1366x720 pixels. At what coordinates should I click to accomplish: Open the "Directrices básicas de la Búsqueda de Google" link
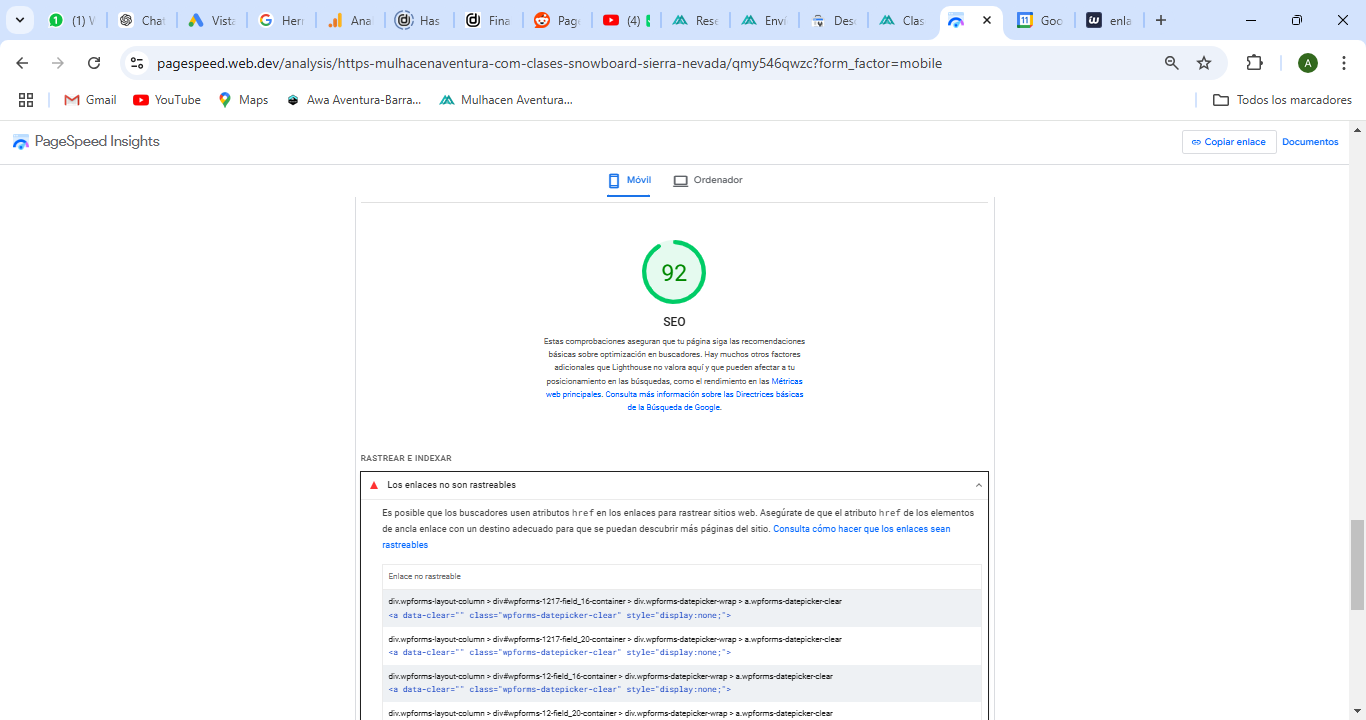tap(715, 401)
